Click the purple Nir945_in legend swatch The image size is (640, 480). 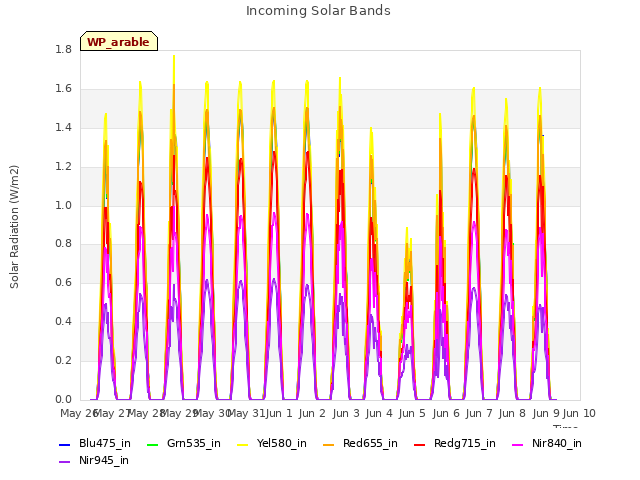(64, 462)
